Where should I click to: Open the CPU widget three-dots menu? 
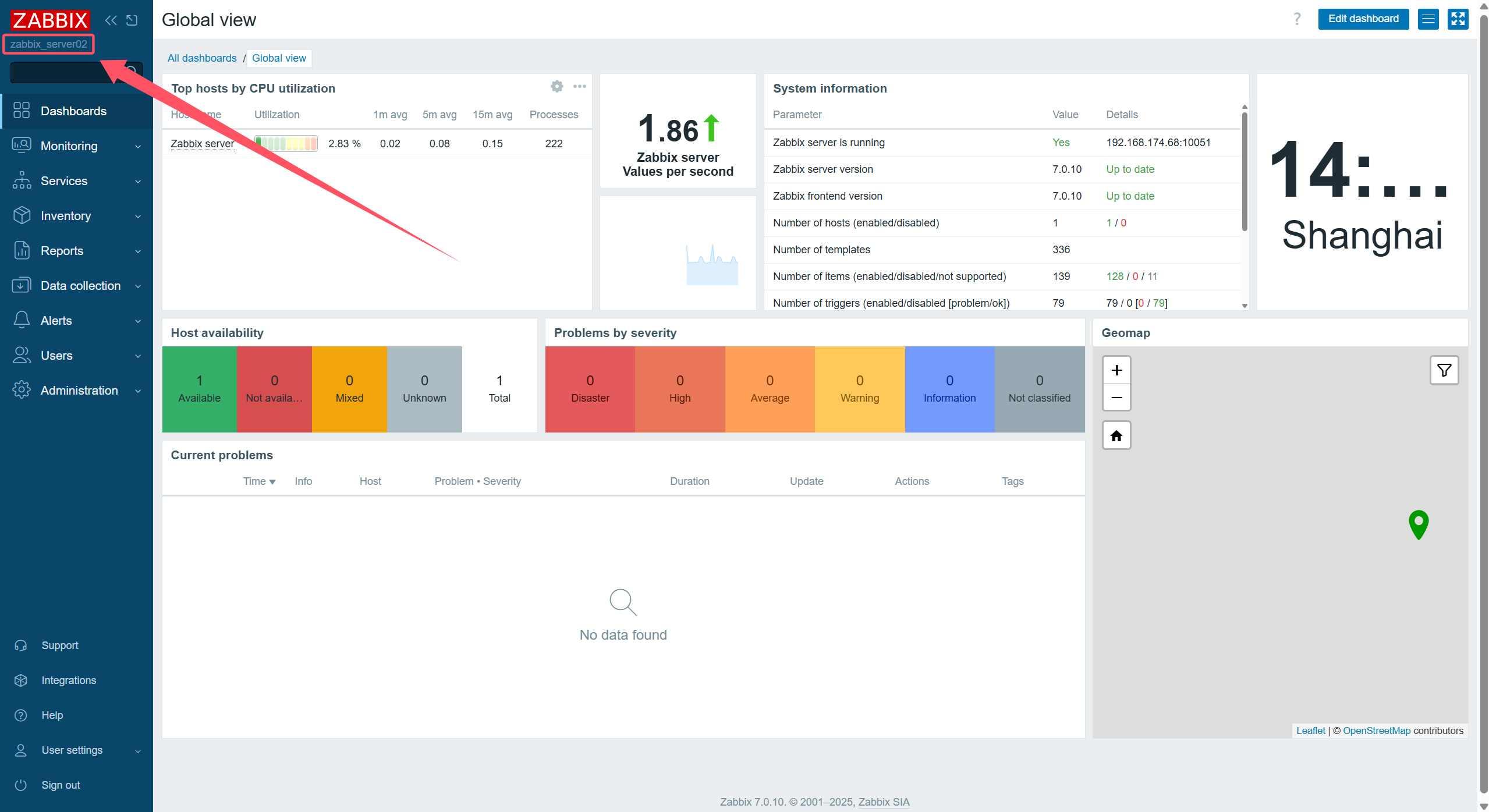point(580,86)
